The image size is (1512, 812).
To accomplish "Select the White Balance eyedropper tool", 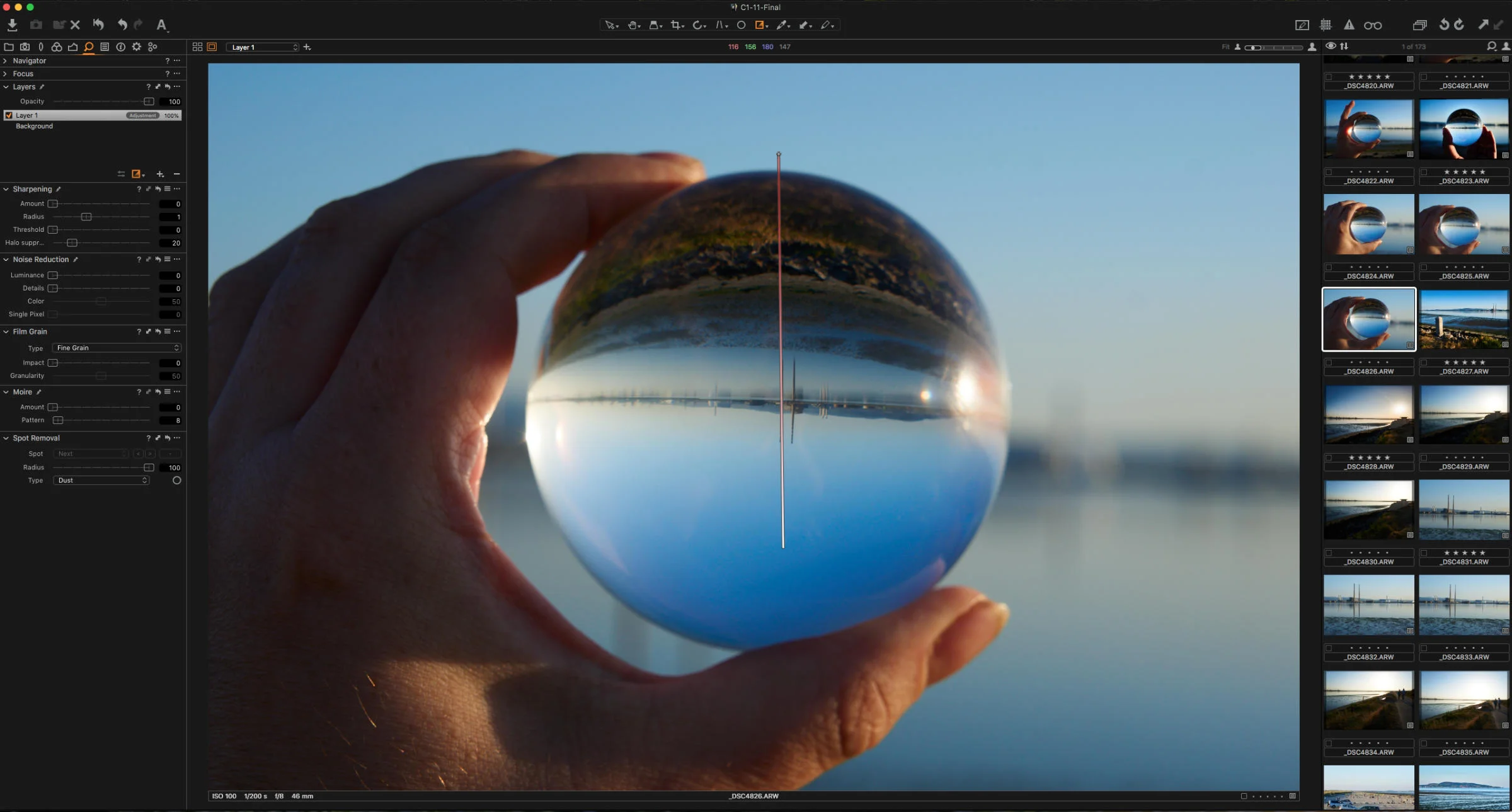I will (783, 25).
